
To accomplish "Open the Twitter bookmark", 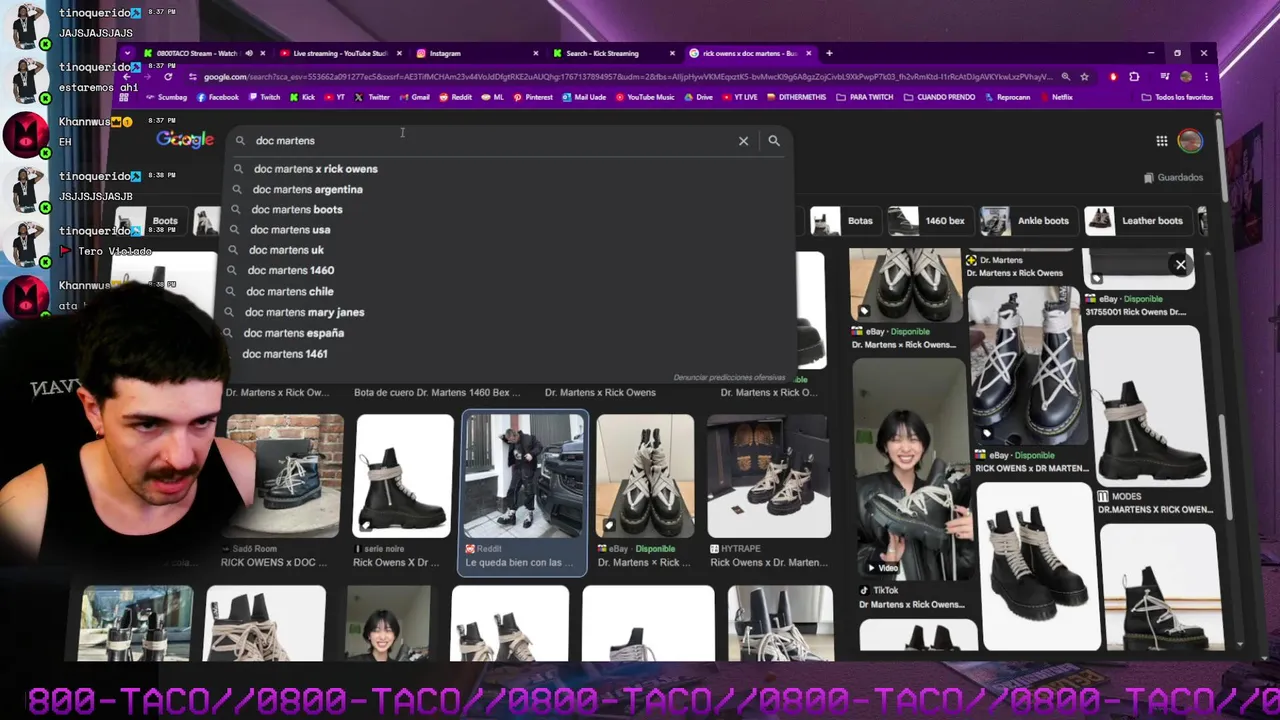I will point(372,97).
